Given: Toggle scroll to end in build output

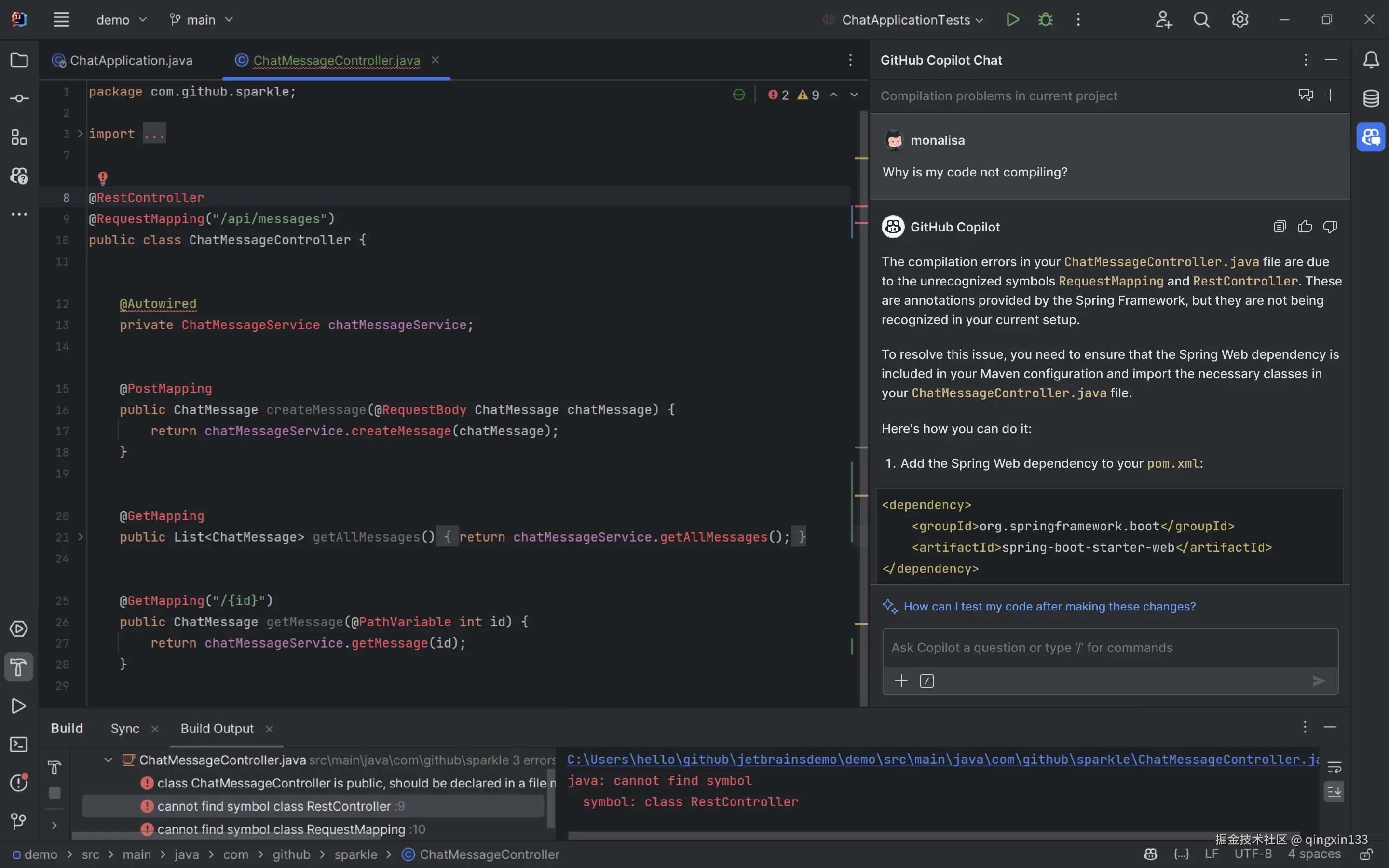Looking at the screenshot, I should (1335, 792).
